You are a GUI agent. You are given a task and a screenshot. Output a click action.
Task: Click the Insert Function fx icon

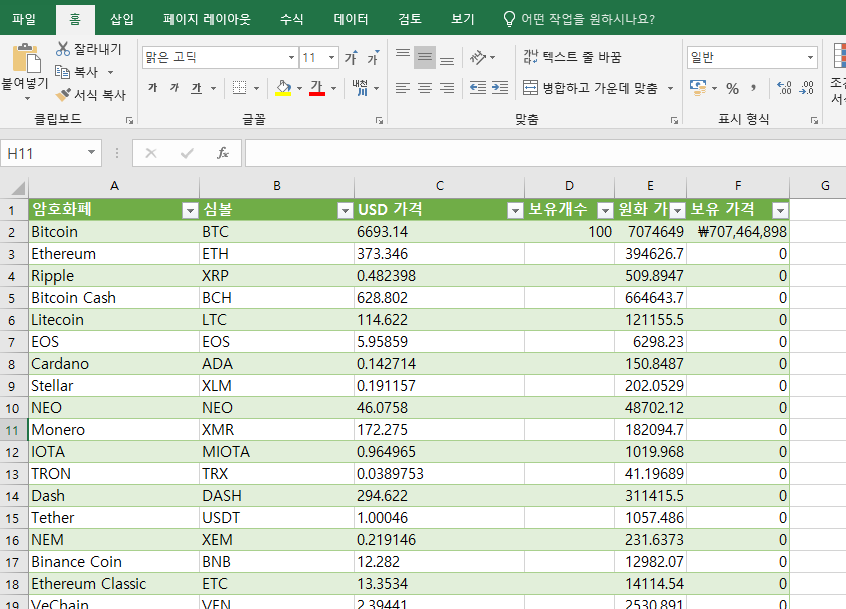point(223,153)
